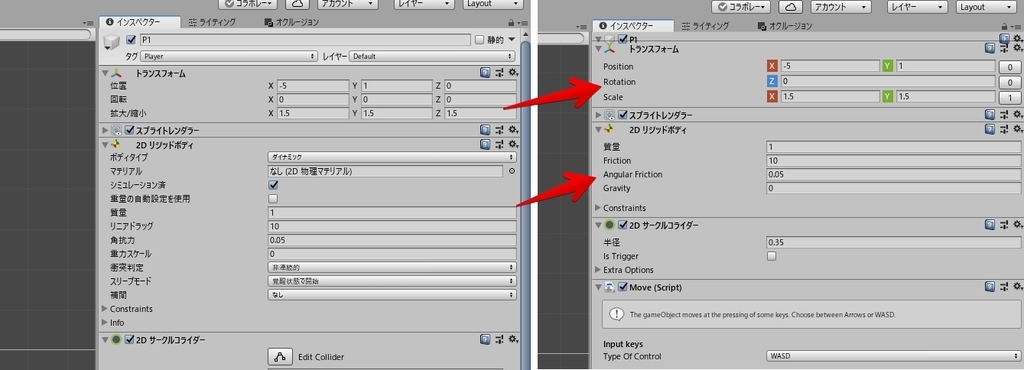1024x370 pixels.
Task: Open the 補間 なし dropdown
Action: (x=392, y=294)
